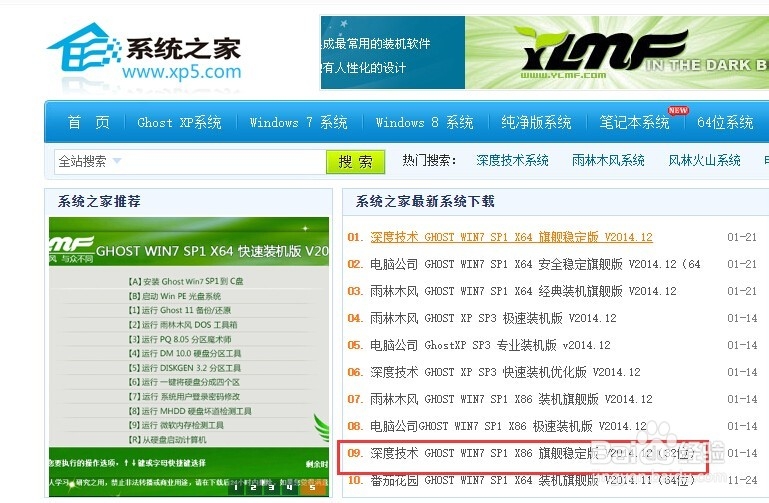Click the green 搜索 button
The height and width of the screenshot is (503, 769).
355,161
